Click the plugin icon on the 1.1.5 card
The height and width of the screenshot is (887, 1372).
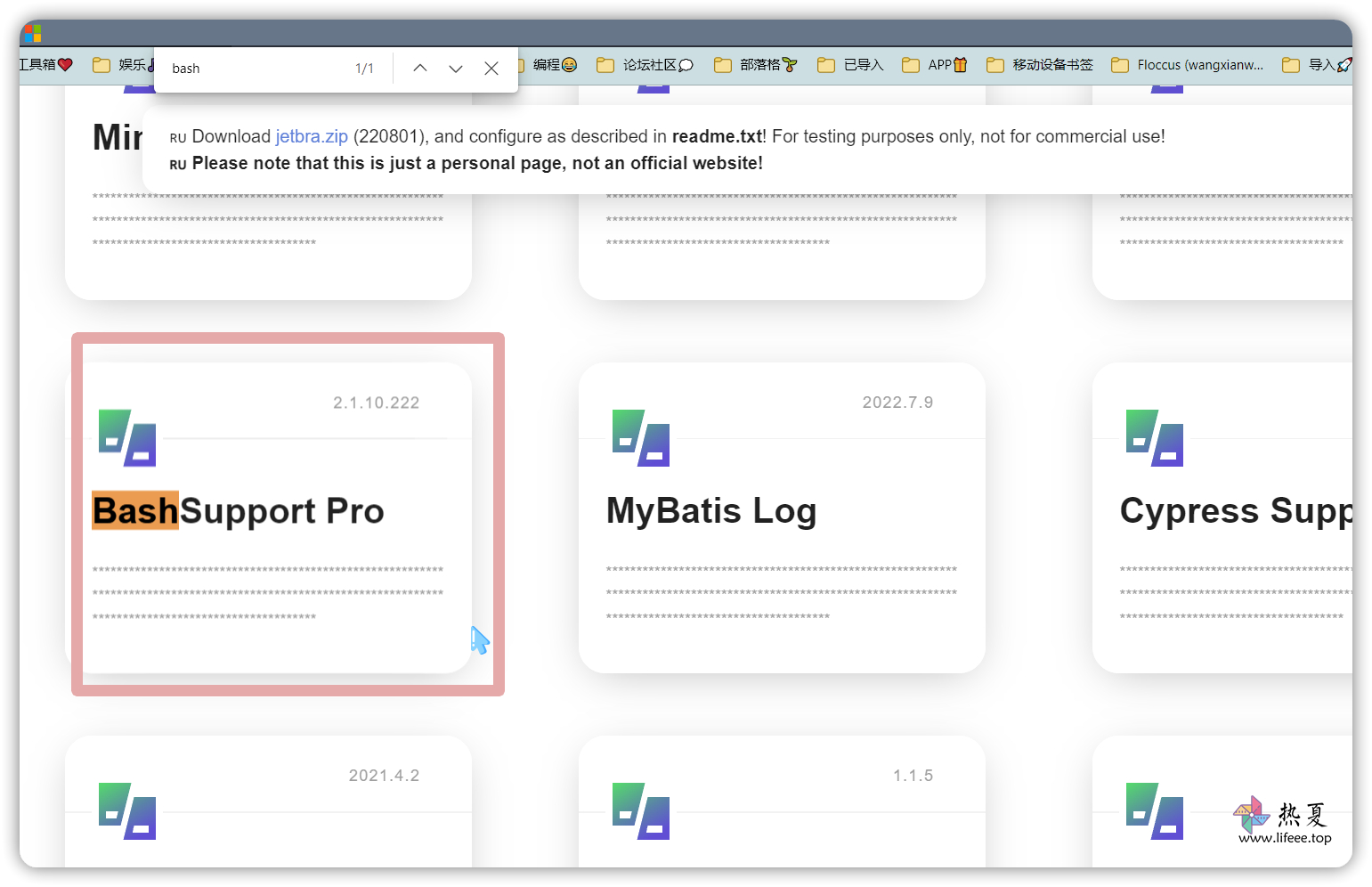click(x=641, y=811)
